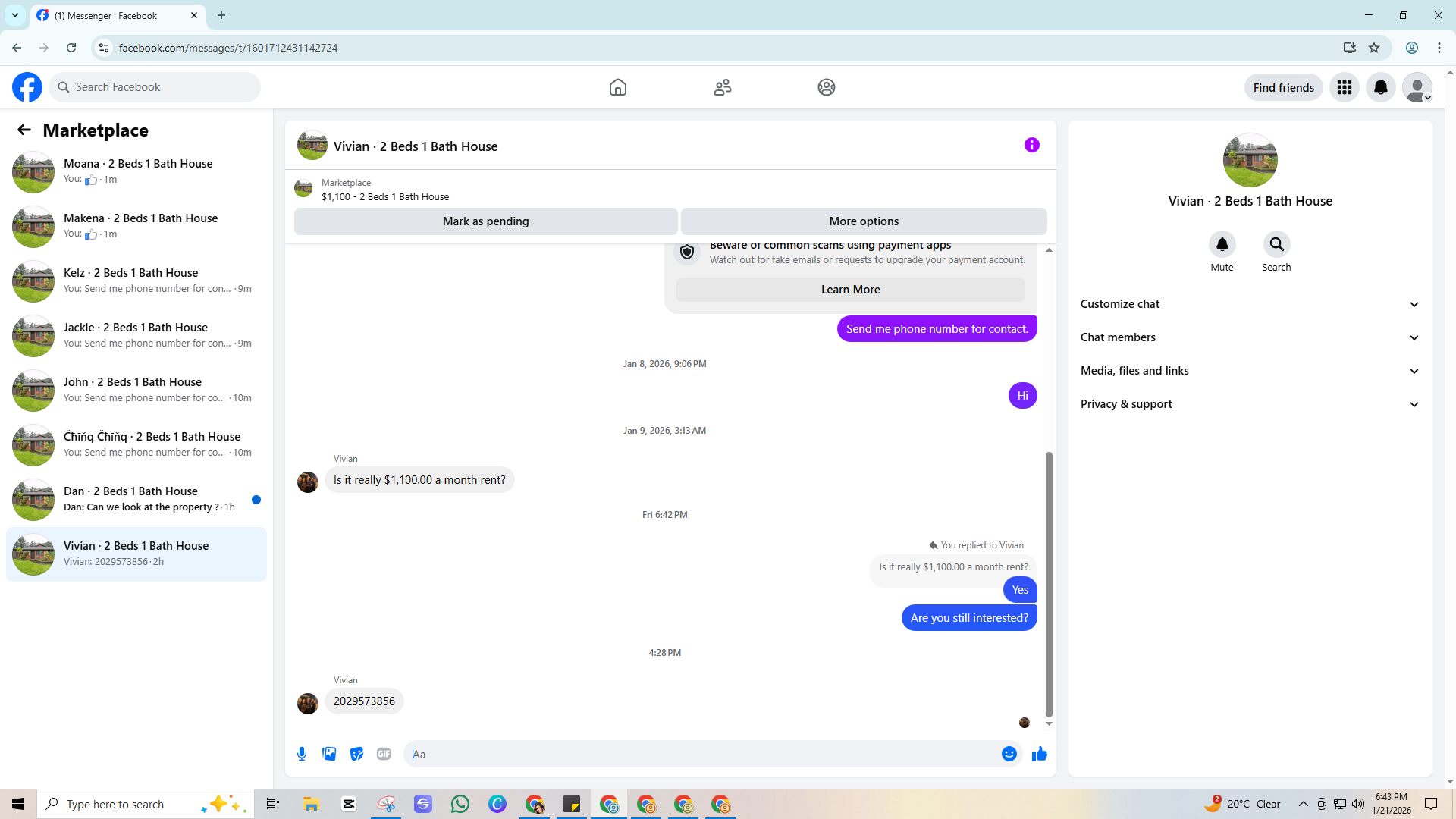Click the purple conversation information icon
The width and height of the screenshot is (1456, 819).
click(x=1031, y=145)
